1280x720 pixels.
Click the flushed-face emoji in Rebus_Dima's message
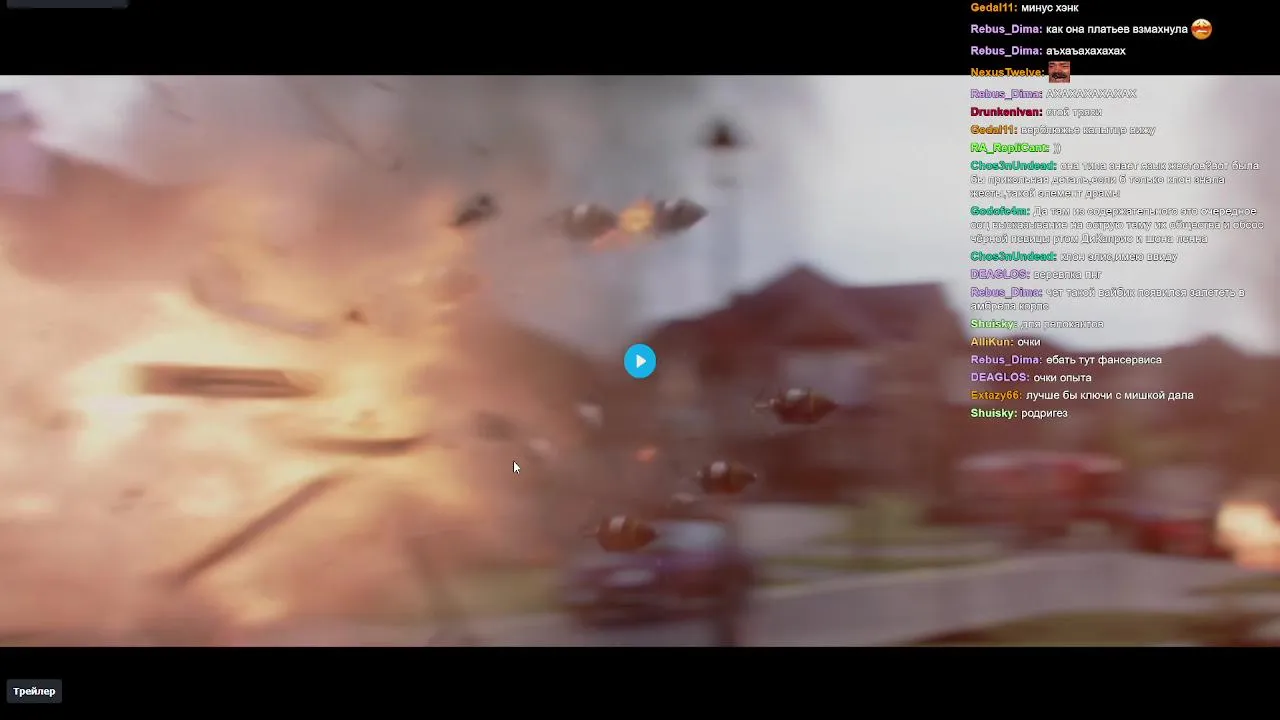(x=1201, y=29)
